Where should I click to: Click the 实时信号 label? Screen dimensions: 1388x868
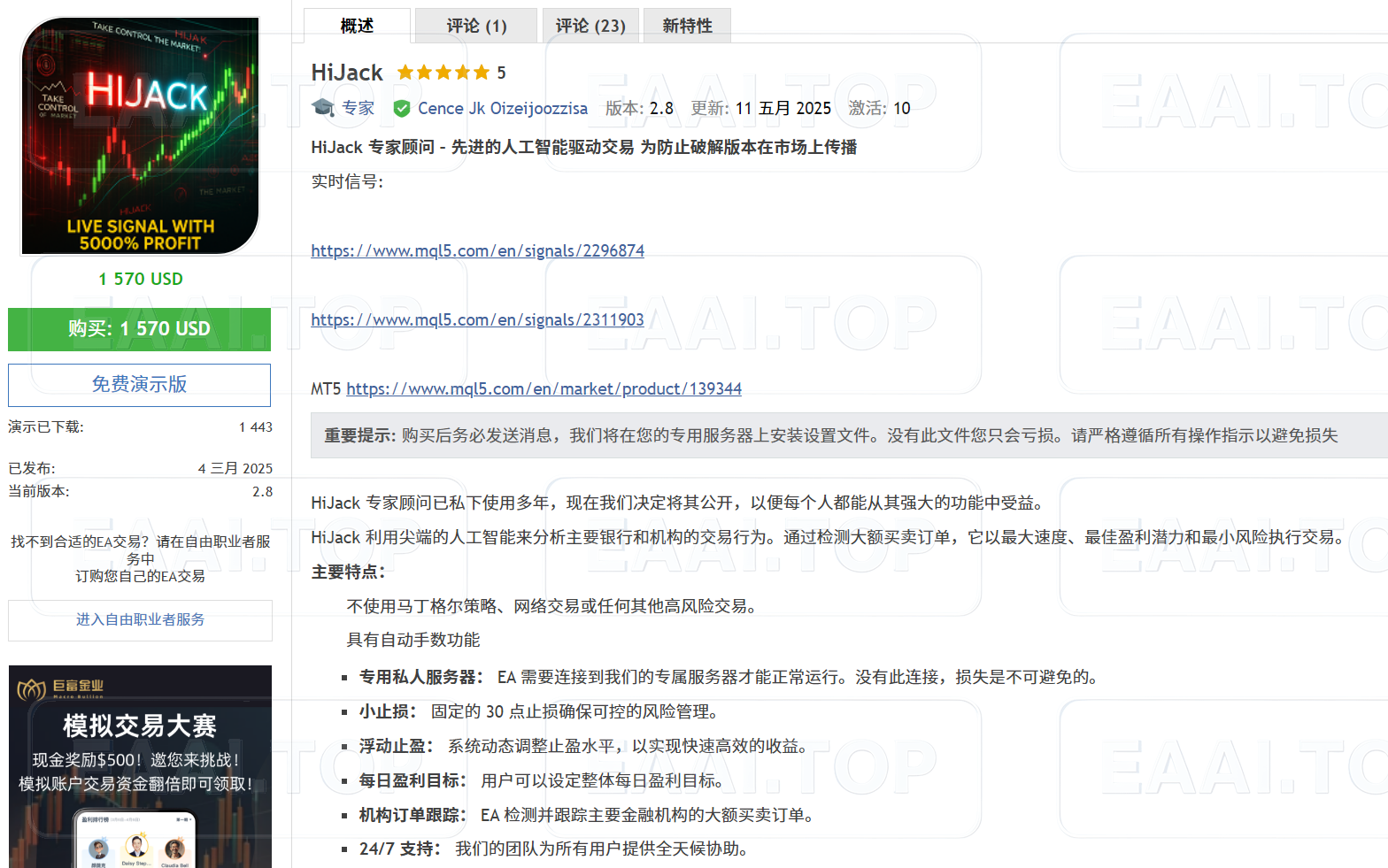pos(347,181)
